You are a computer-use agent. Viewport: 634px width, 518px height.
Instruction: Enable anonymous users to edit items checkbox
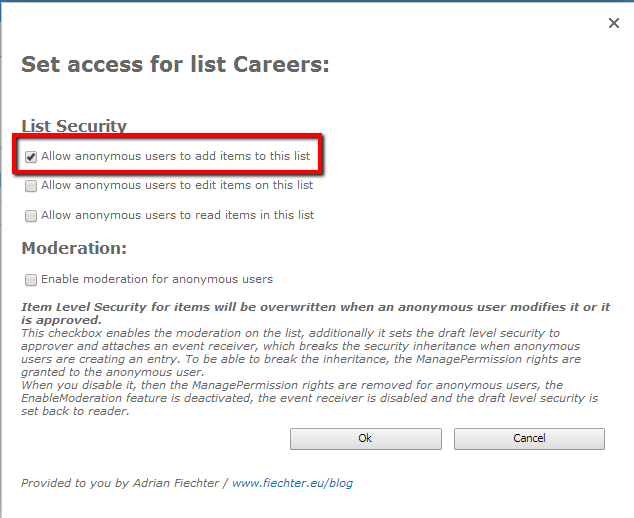pyautogui.click(x=31, y=186)
